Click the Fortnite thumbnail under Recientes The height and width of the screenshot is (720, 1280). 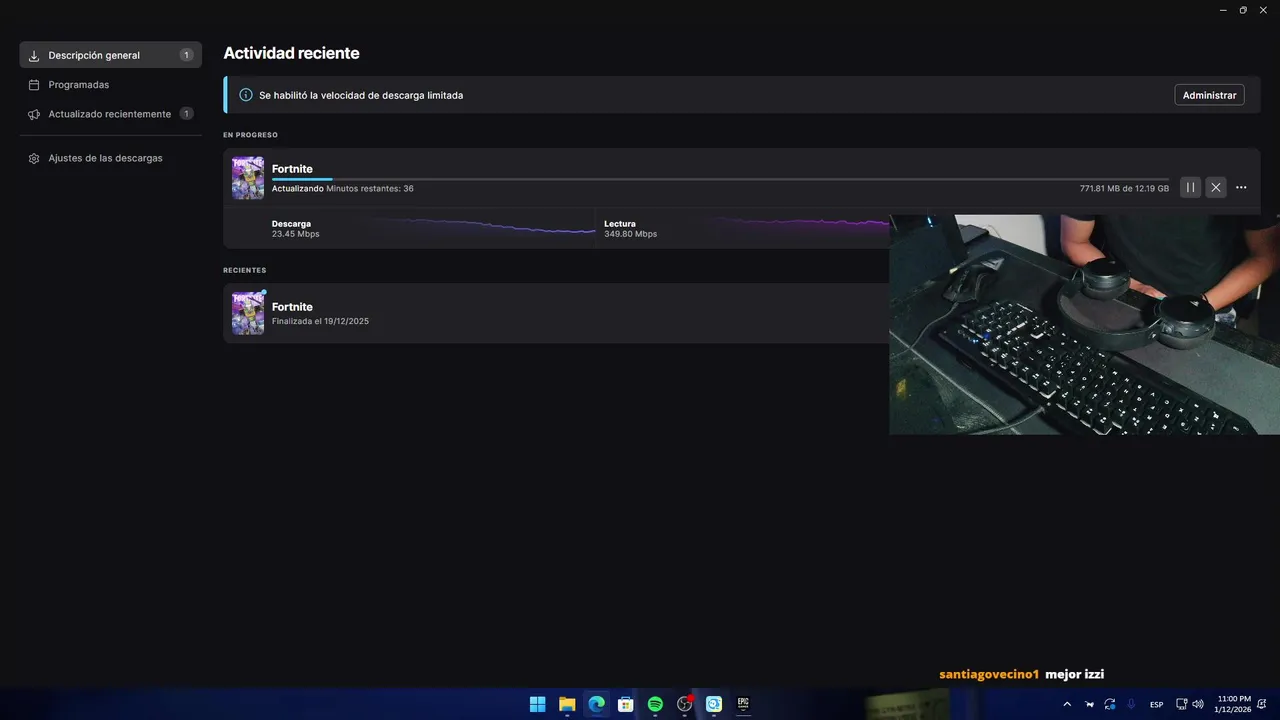(248, 313)
